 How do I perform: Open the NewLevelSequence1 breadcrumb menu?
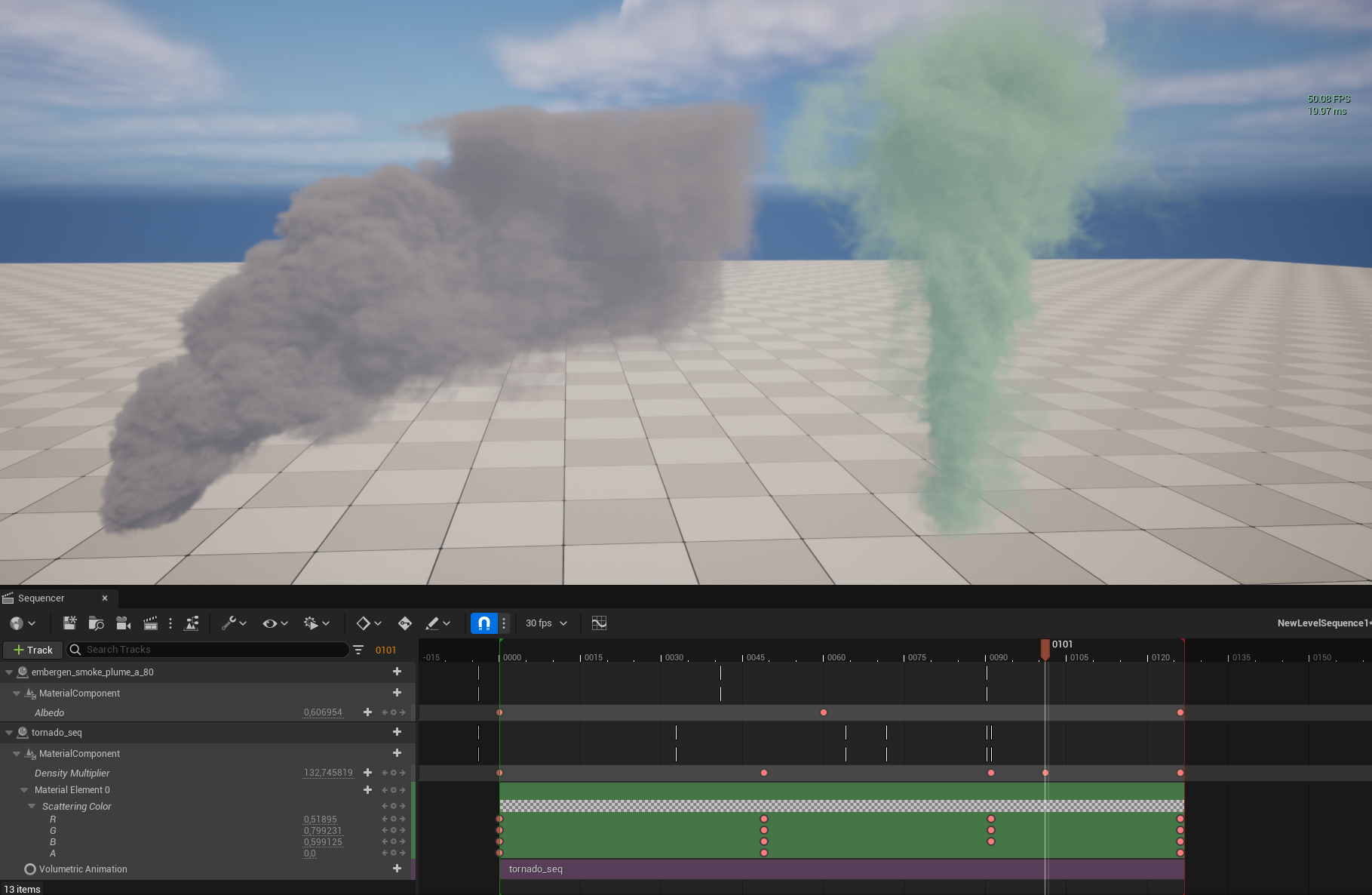[x=1318, y=623]
